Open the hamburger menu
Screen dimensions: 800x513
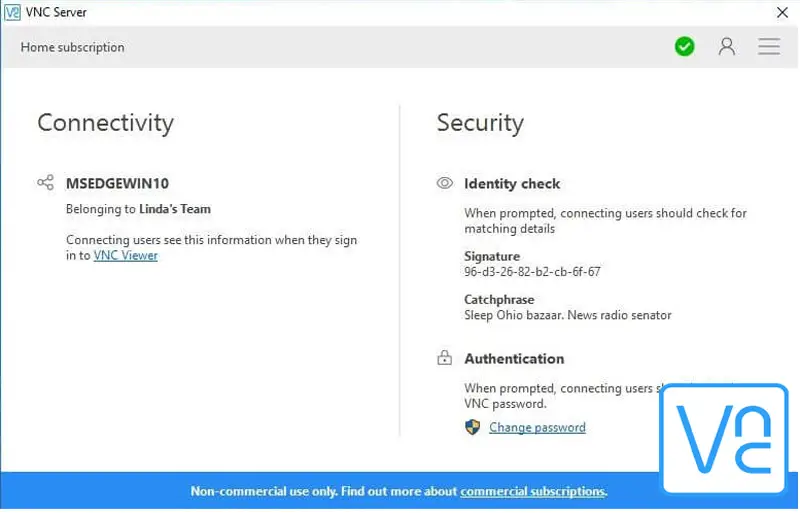coord(768,47)
